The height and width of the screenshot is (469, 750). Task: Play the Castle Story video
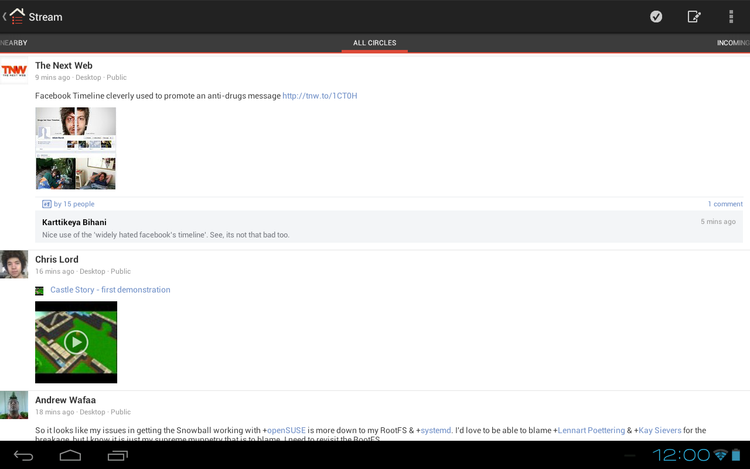click(76, 342)
